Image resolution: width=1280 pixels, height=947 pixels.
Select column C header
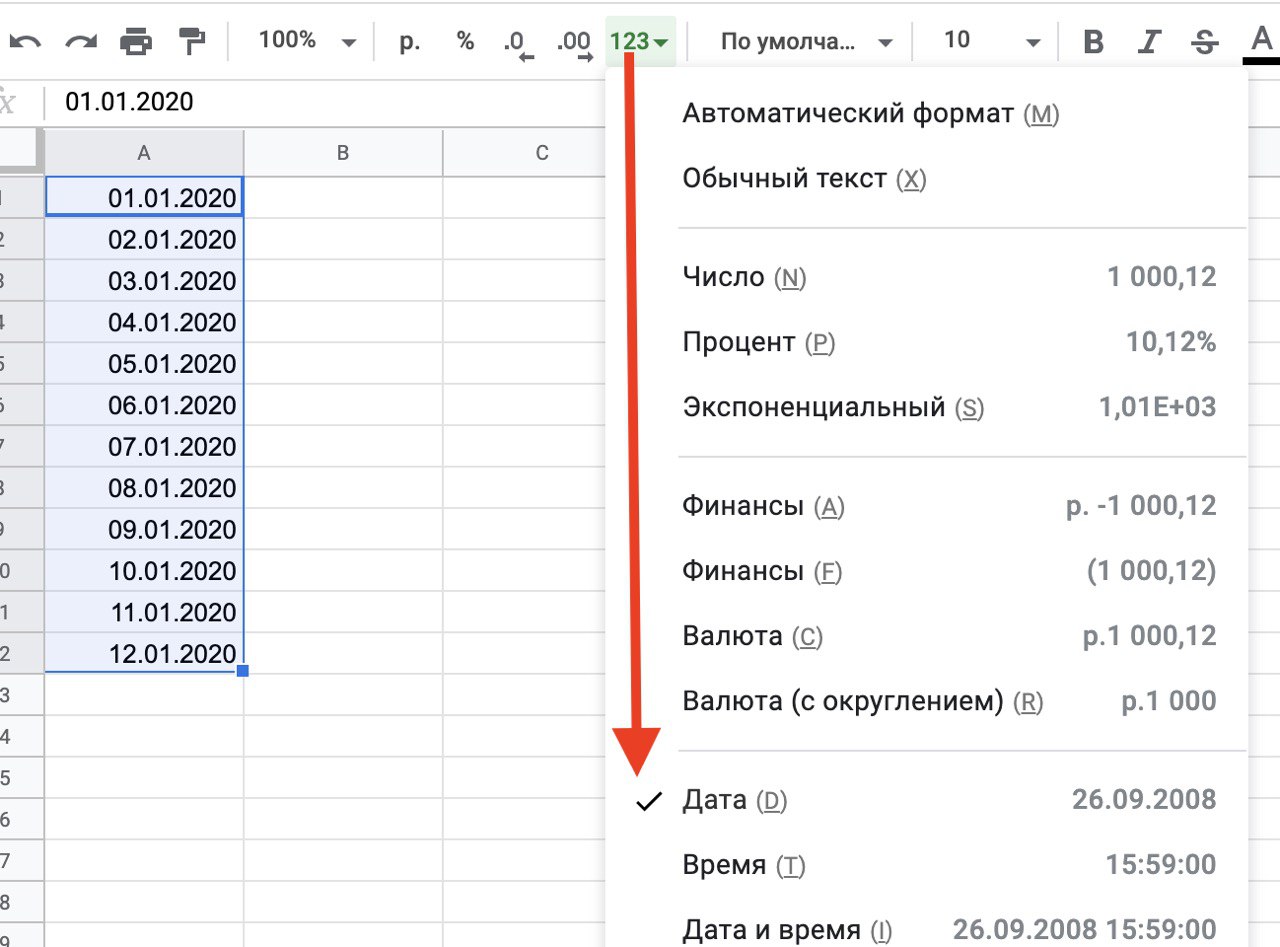542,153
